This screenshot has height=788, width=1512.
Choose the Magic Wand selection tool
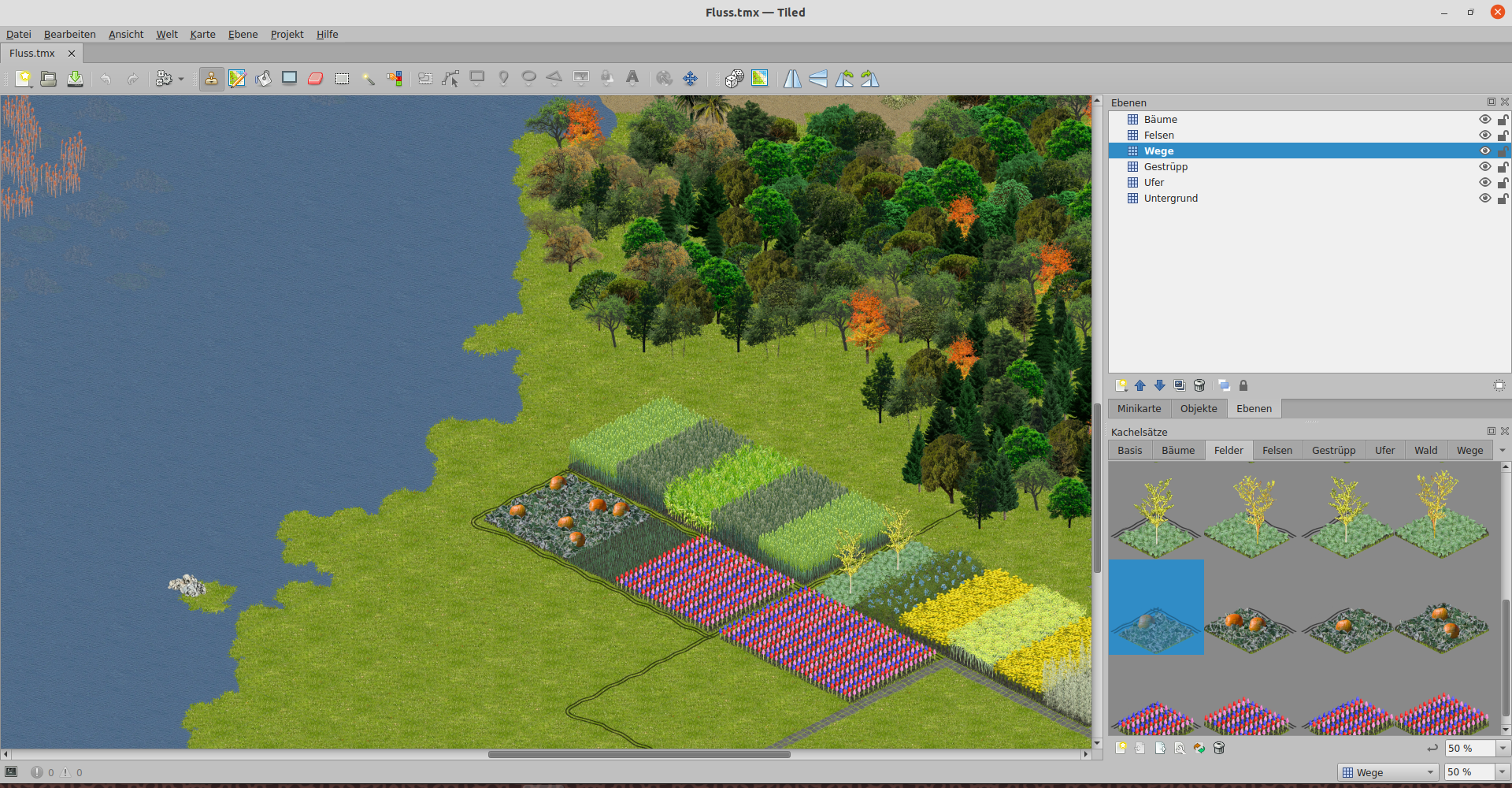tap(368, 79)
